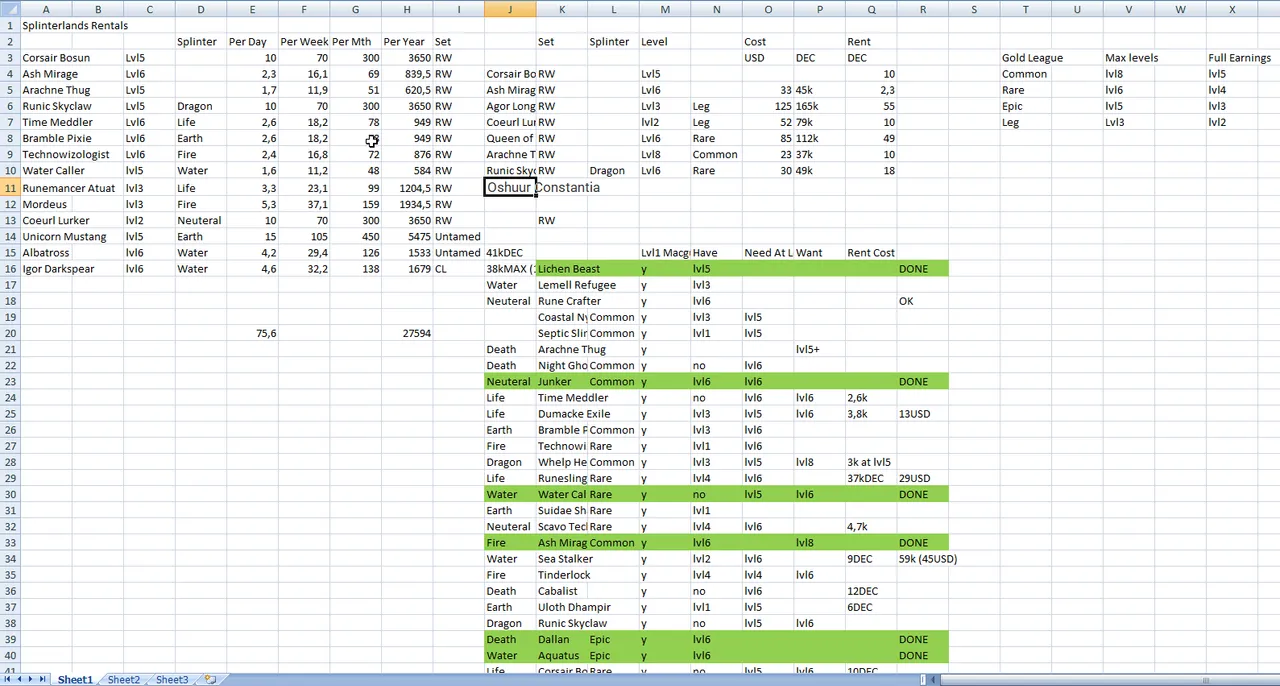Open the Sheet3 tab

tap(172, 680)
